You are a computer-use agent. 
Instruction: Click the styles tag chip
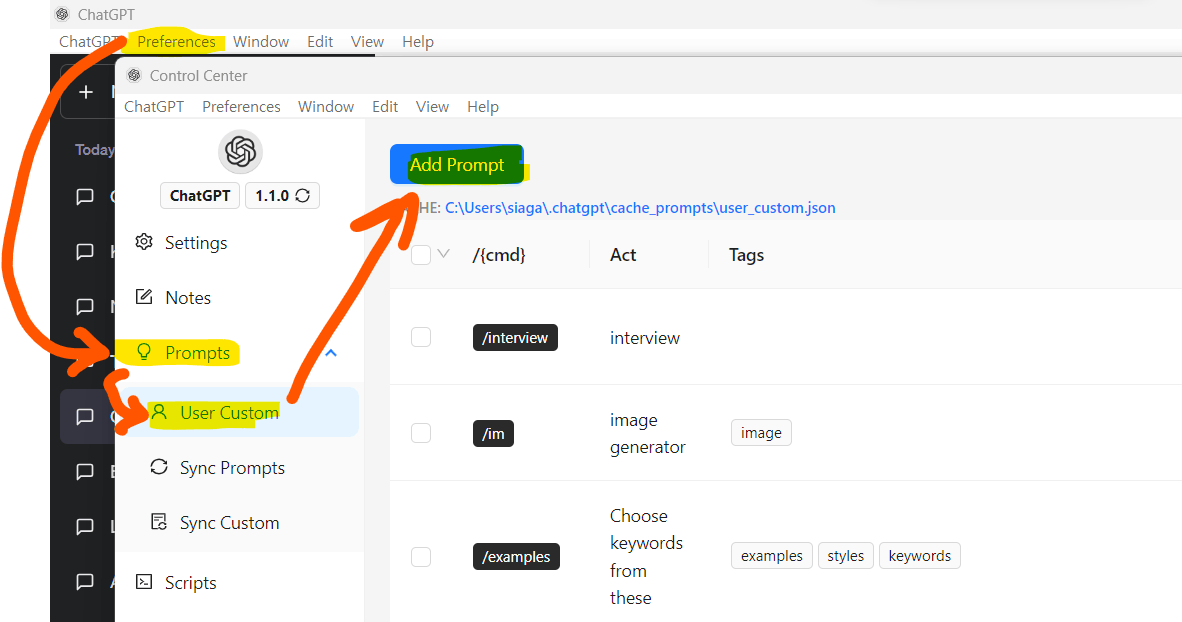[846, 556]
